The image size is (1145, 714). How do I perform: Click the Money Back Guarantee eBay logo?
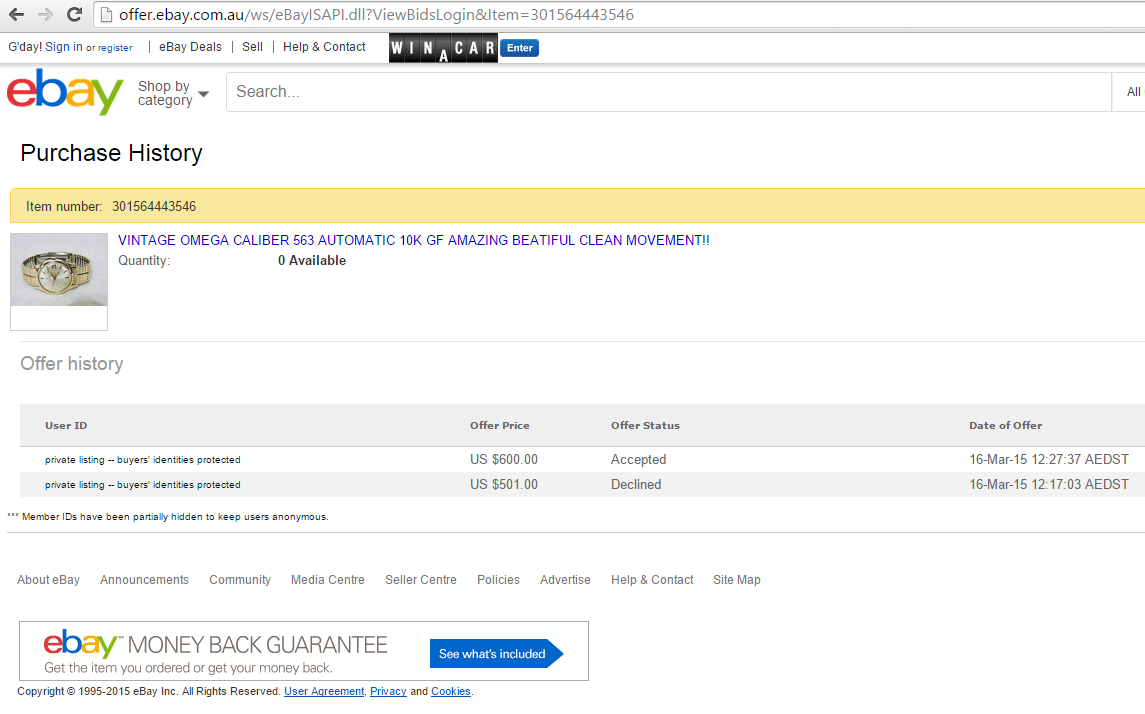82,643
